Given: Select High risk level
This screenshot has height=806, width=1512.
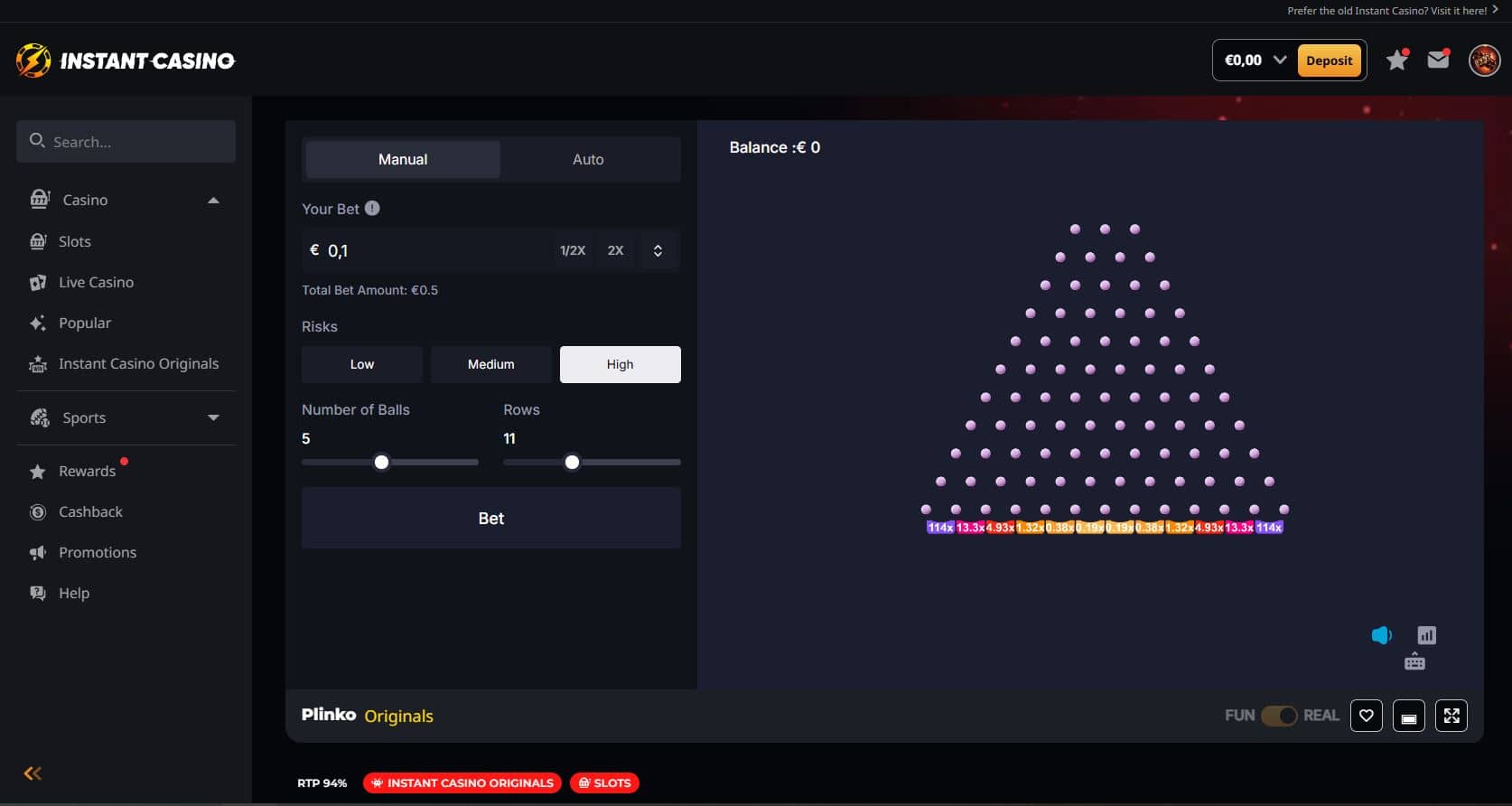Looking at the screenshot, I should (x=621, y=364).
